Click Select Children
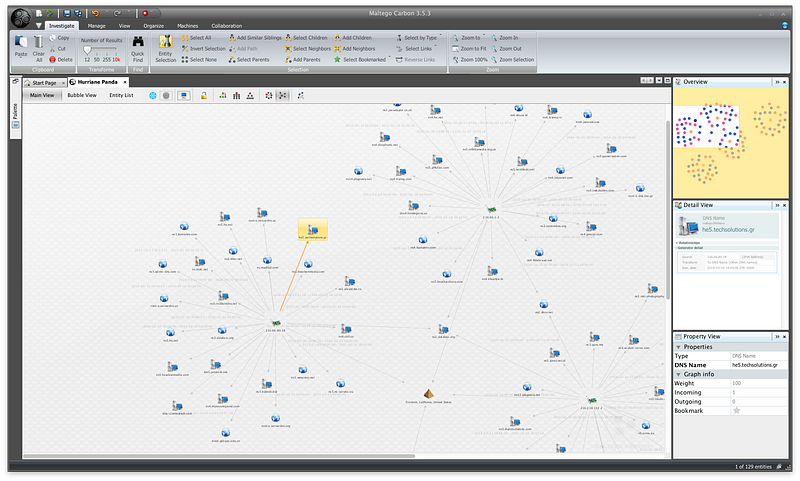 point(306,38)
